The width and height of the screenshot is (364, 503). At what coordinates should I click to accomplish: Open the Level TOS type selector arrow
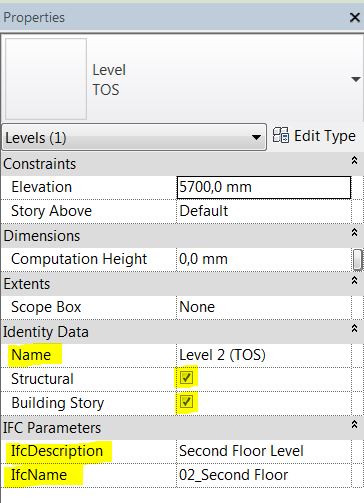pyautogui.click(x=355, y=79)
